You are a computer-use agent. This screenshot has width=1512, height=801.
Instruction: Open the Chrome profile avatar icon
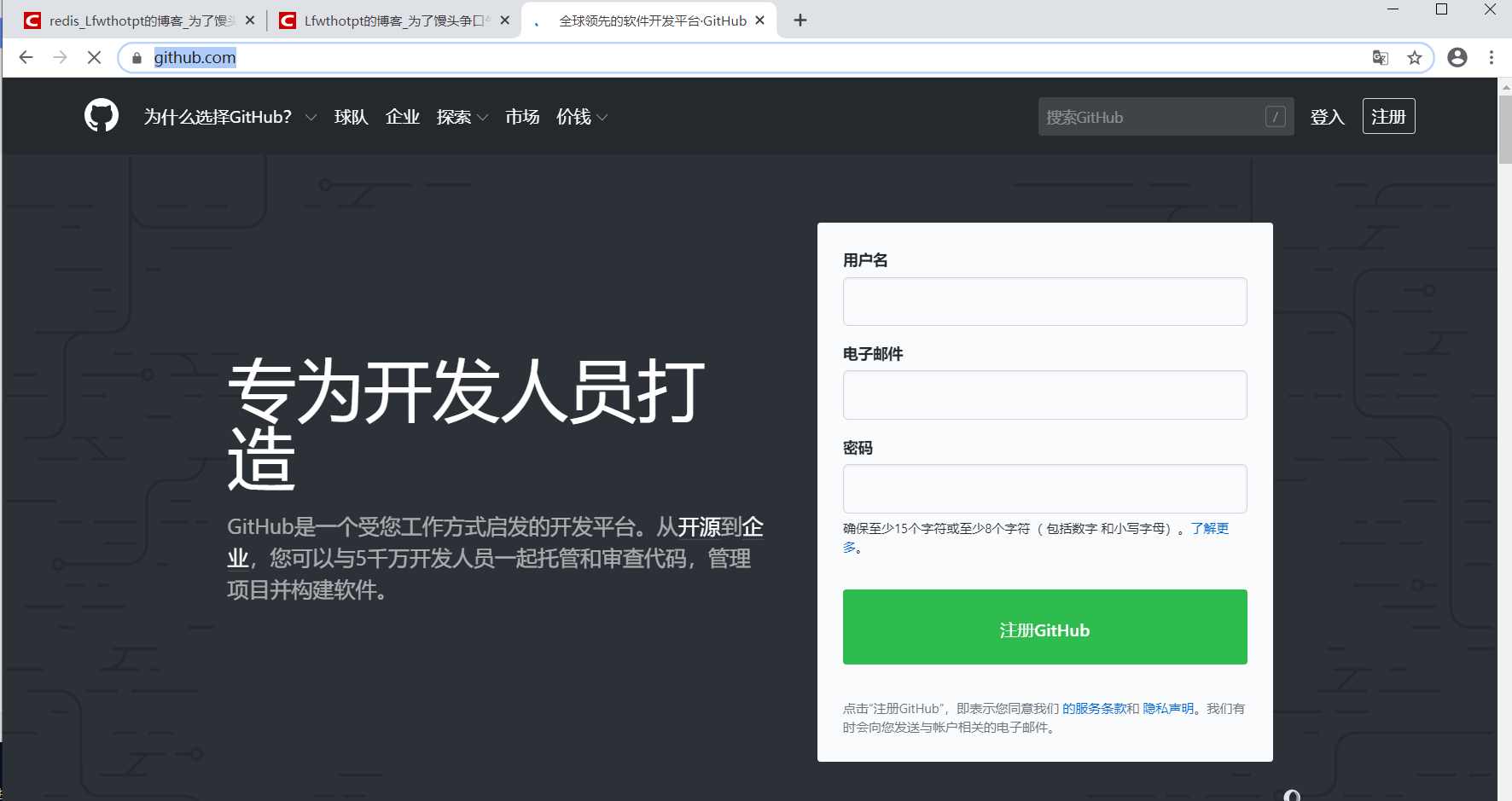tap(1457, 57)
